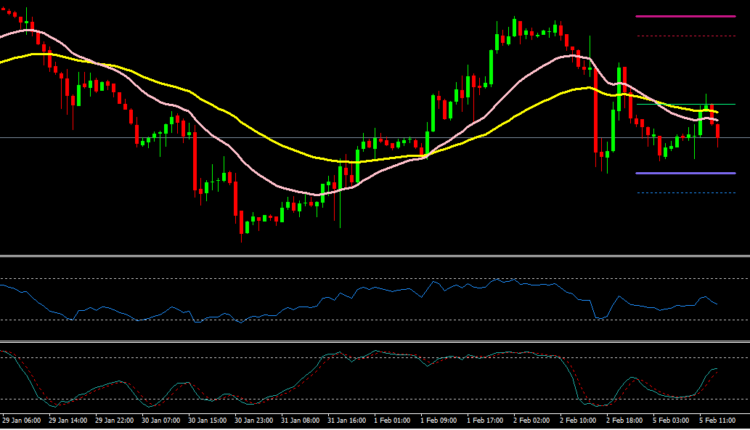750x430 pixels.
Task: Click the last red candlestick on the chart
Action: 718,131
